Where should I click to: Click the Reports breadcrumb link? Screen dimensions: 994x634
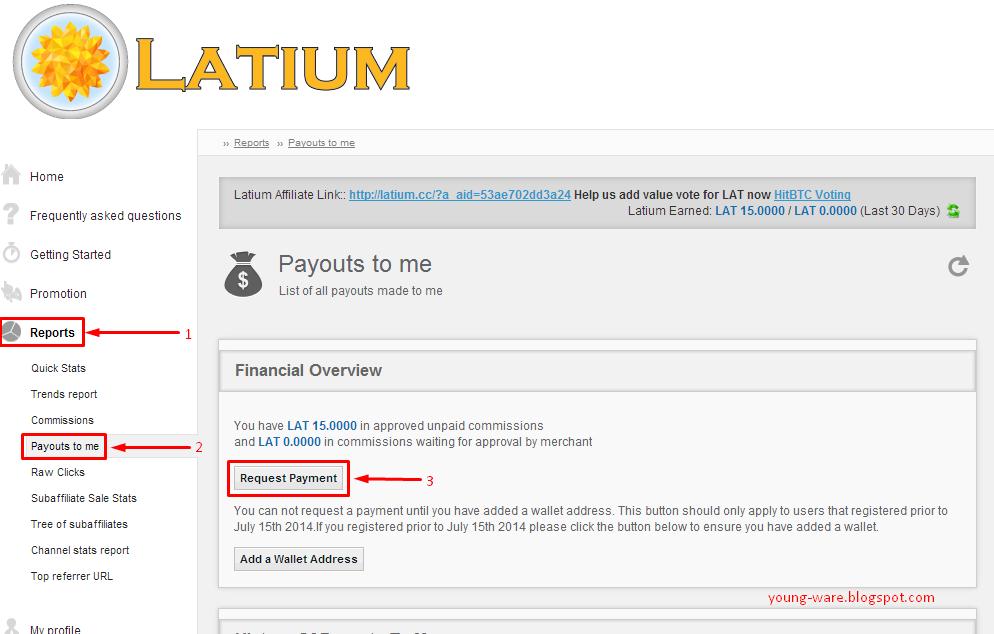click(252, 143)
